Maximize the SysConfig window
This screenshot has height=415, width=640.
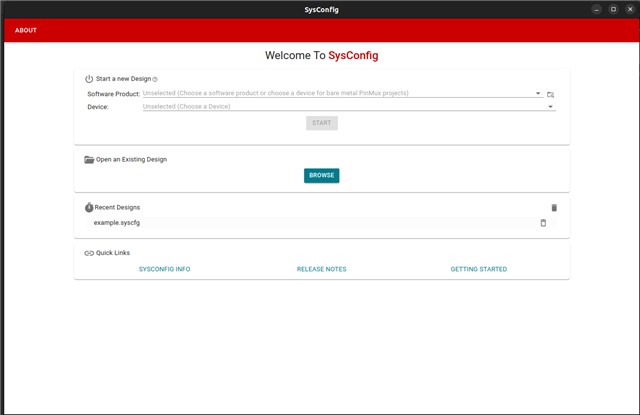(x=613, y=9)
